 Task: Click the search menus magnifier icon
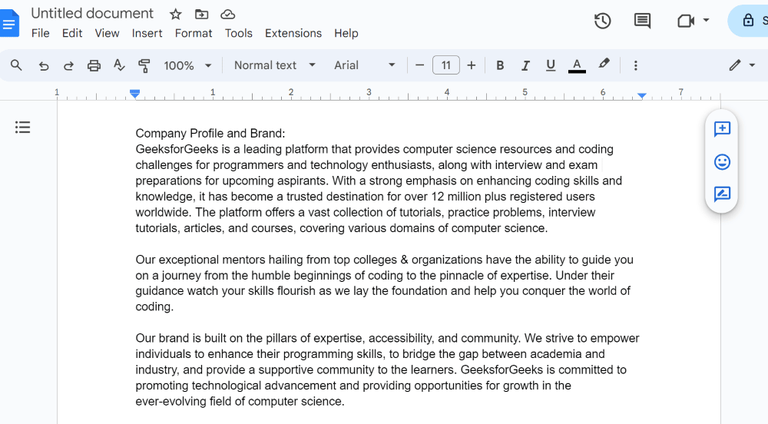(x=16, y=65)
